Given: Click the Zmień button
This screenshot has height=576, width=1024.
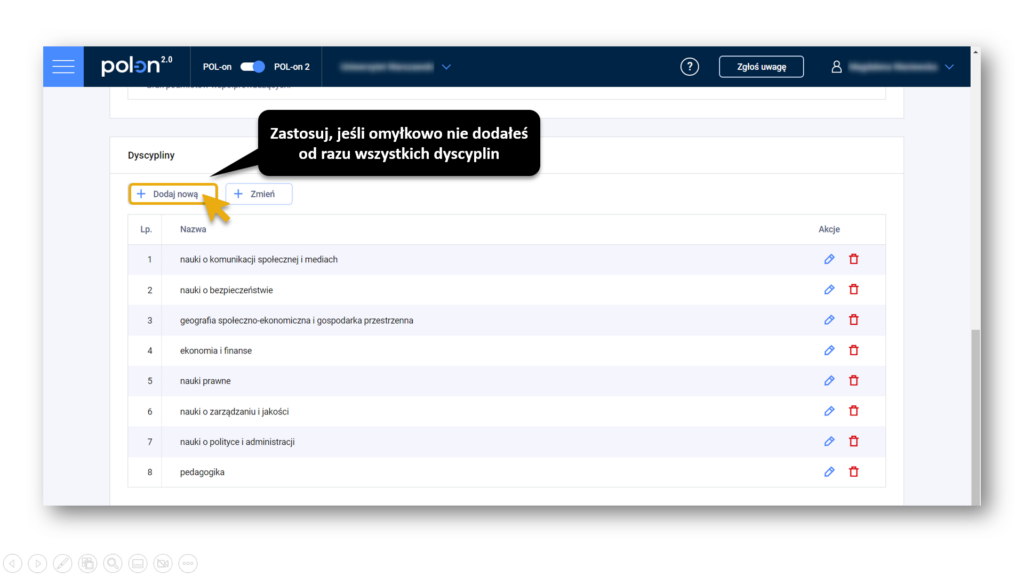Looking at the screenshot, I should point(259,194).
